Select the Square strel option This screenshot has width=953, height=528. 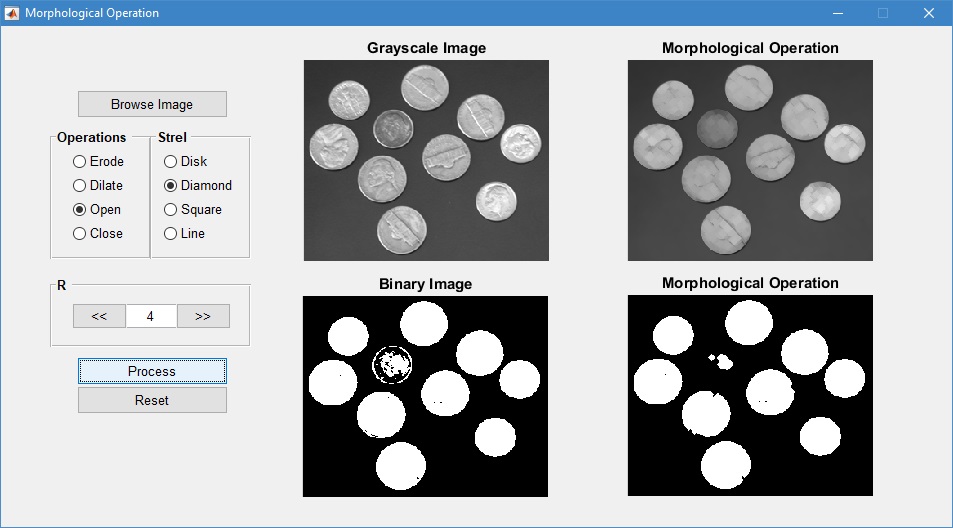tap(171, 209)
